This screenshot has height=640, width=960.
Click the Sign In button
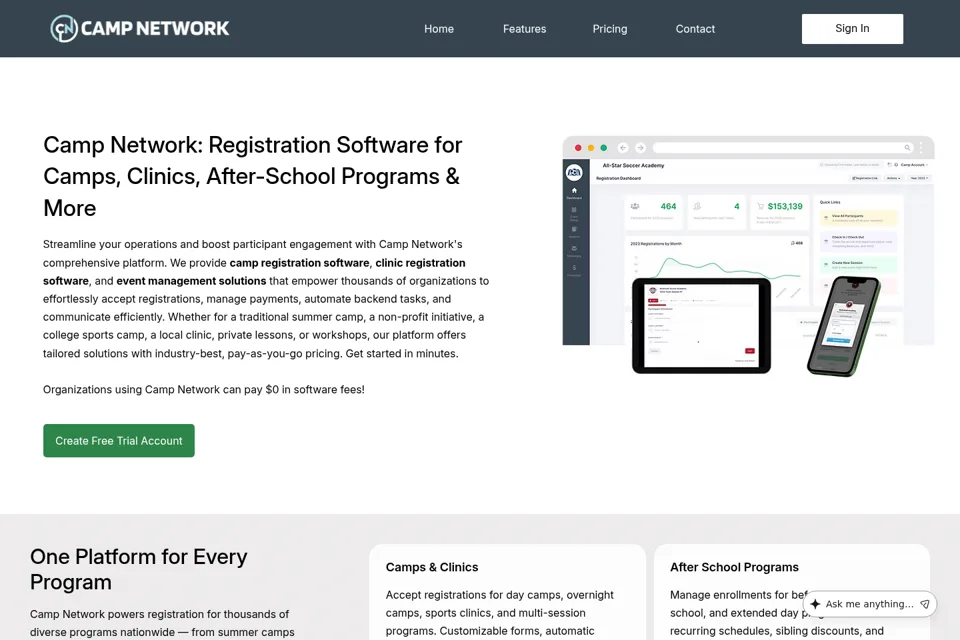click(852, 29)
